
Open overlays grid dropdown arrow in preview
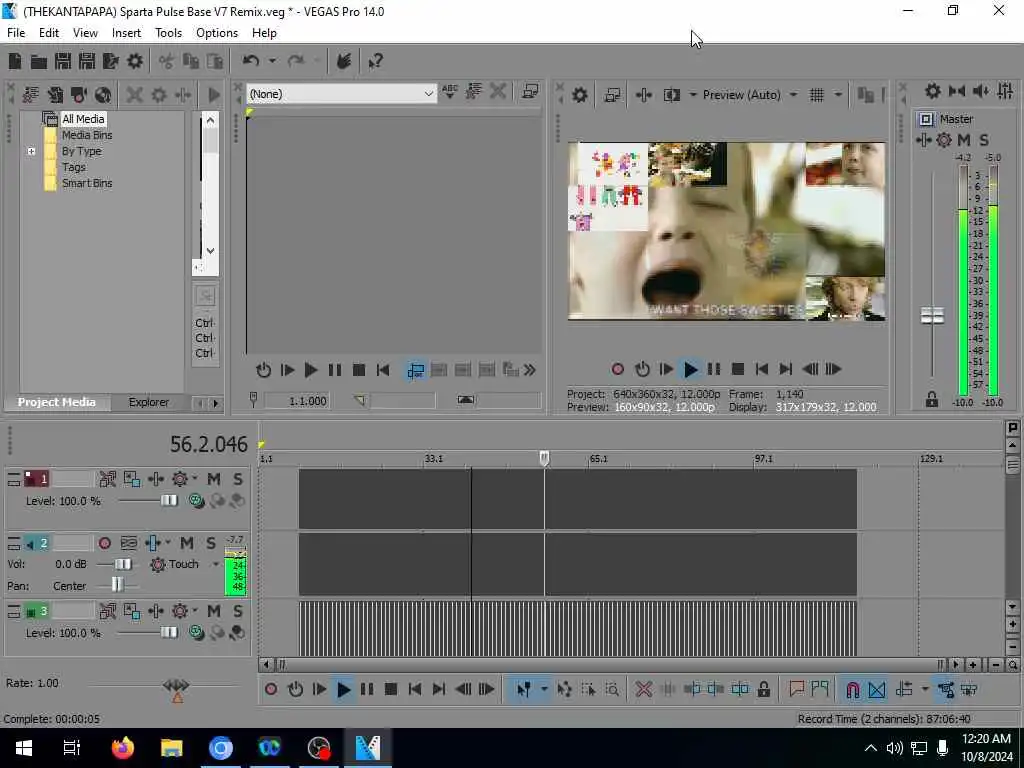point(838,95)
